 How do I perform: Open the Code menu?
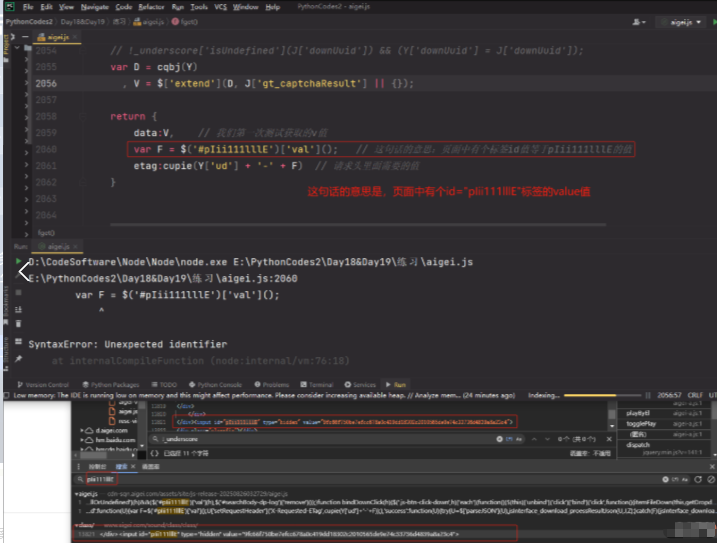[123, 7]
